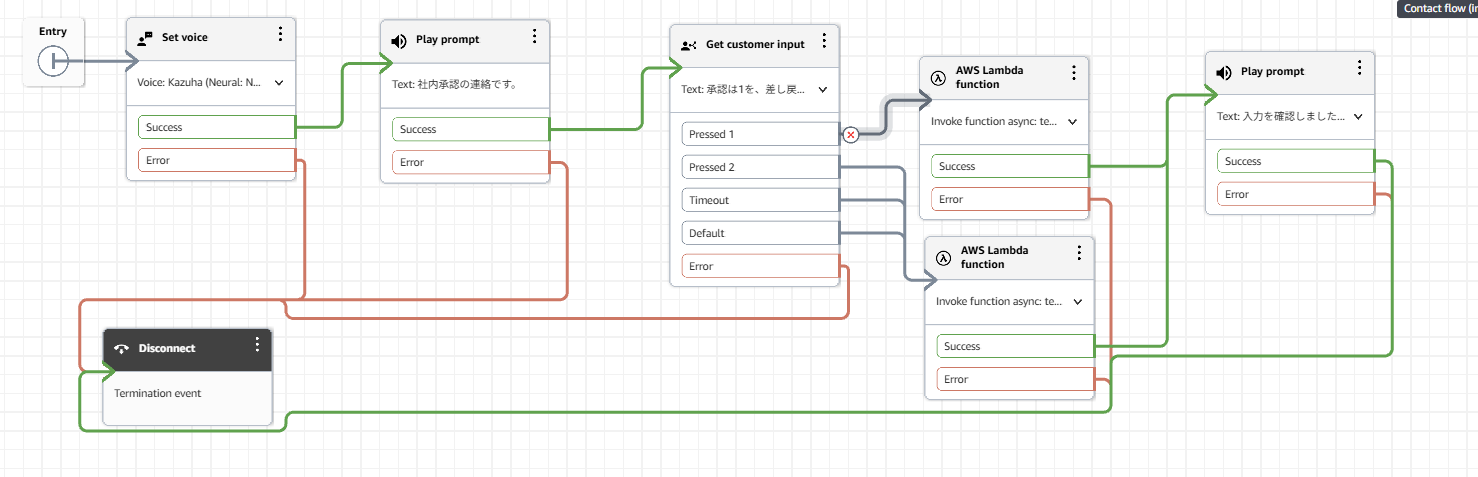Expand the Voice: Kazuha chevron in Set voice

(279, 83)
